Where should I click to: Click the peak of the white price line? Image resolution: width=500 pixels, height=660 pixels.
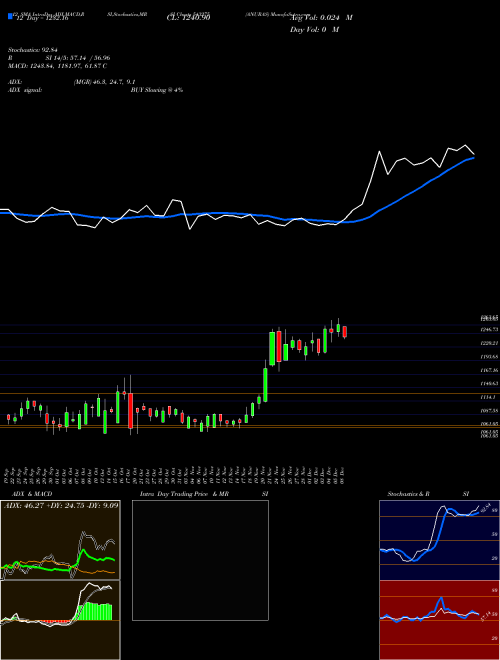[x=465, y=146]
